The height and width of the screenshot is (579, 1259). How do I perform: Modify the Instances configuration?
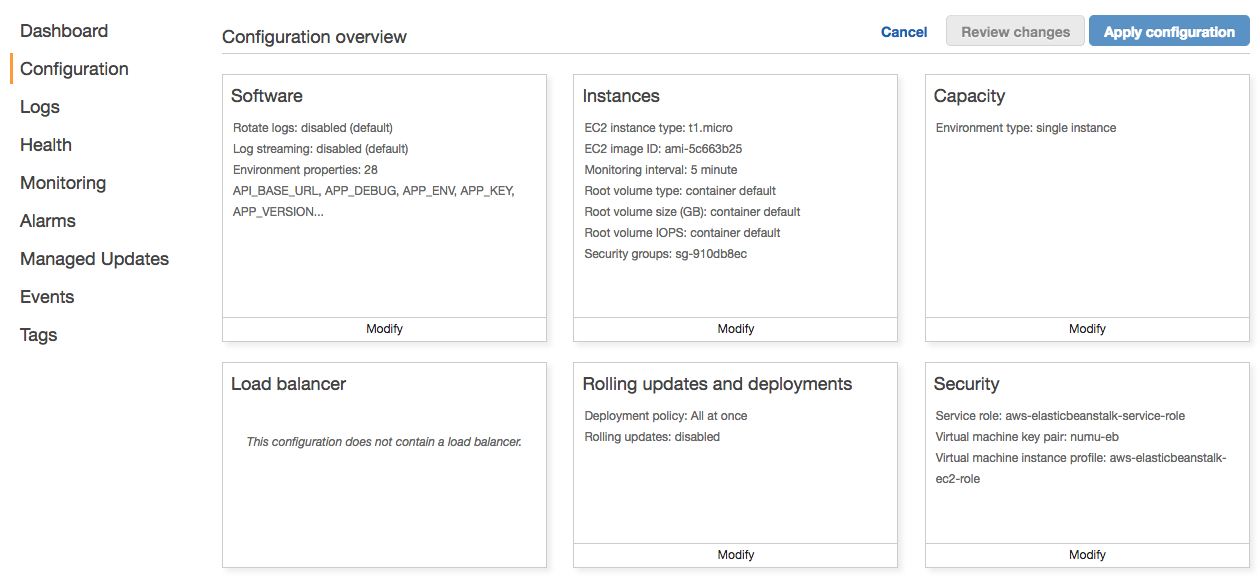click(735, 328)
